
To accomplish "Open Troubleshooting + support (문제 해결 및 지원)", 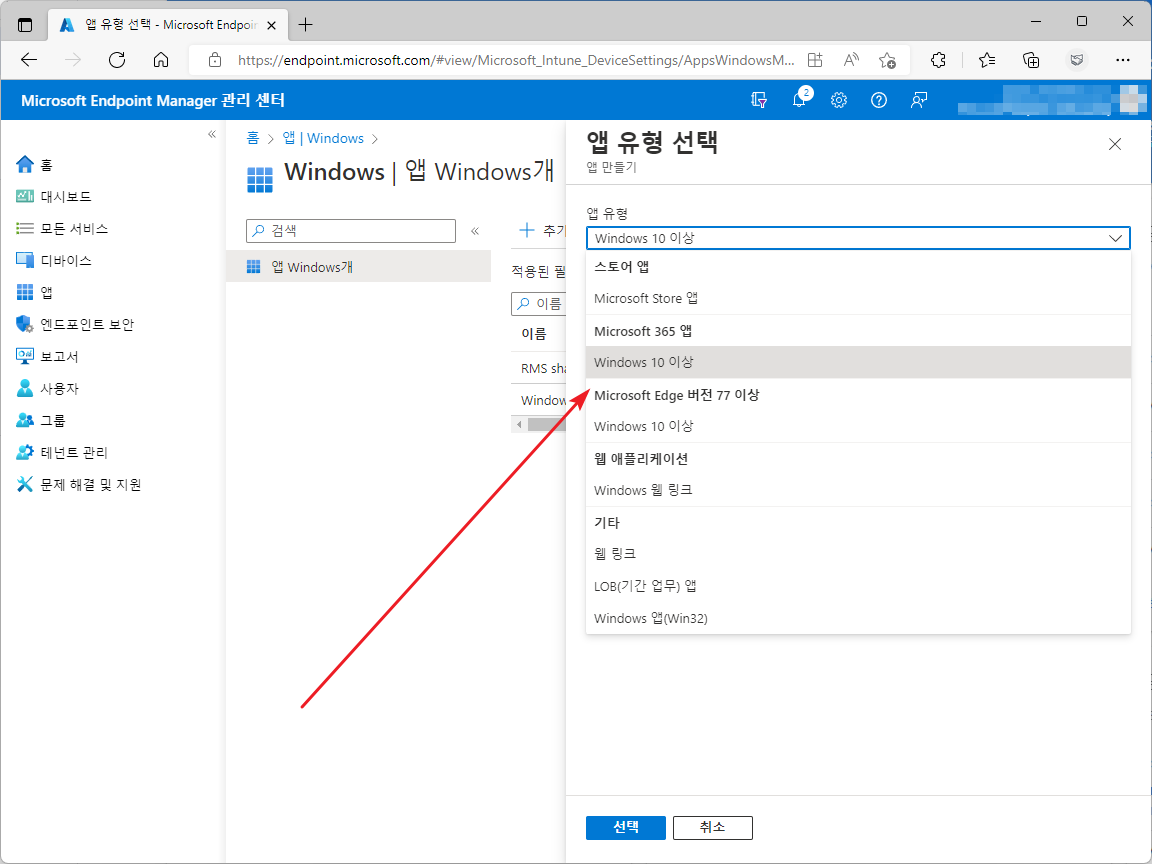I will [x=79, y=484].
